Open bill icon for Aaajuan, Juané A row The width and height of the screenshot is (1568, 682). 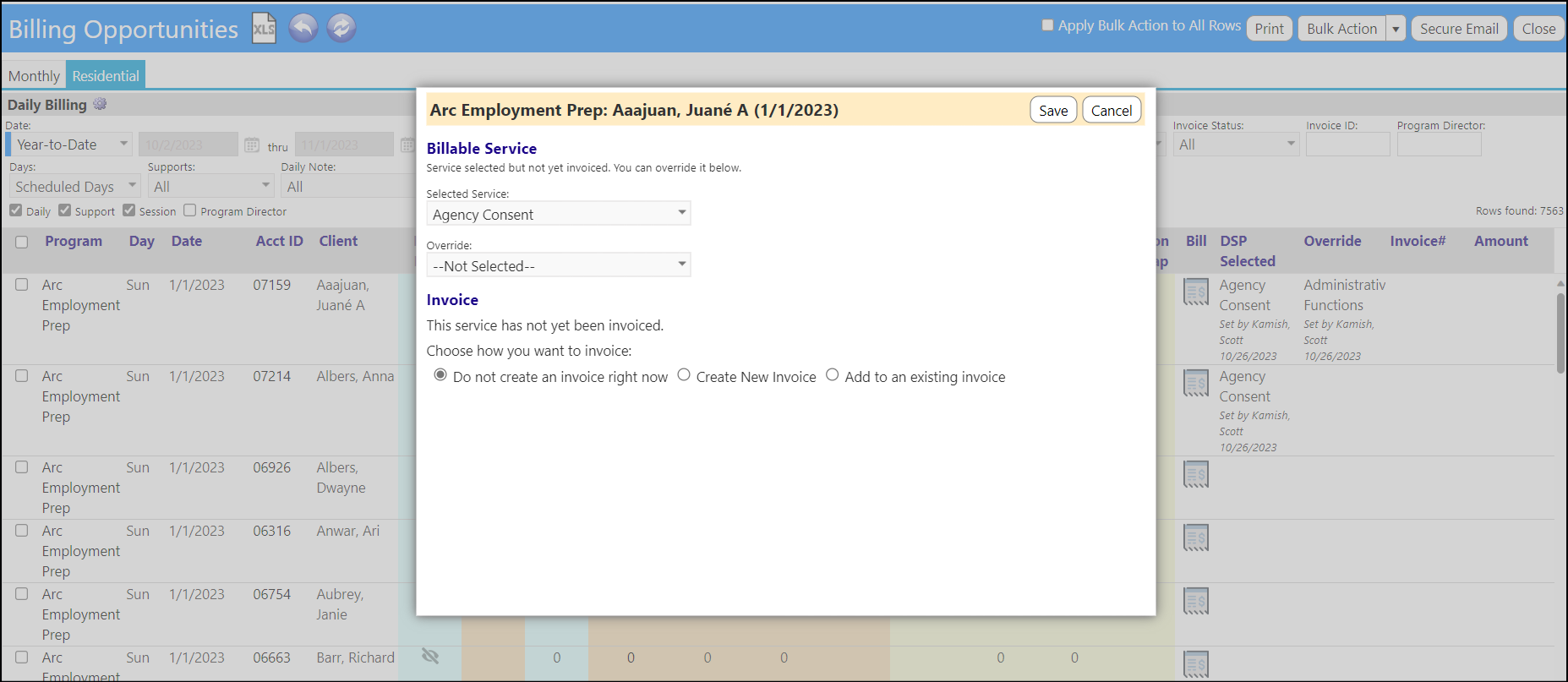coord(1196,292)
